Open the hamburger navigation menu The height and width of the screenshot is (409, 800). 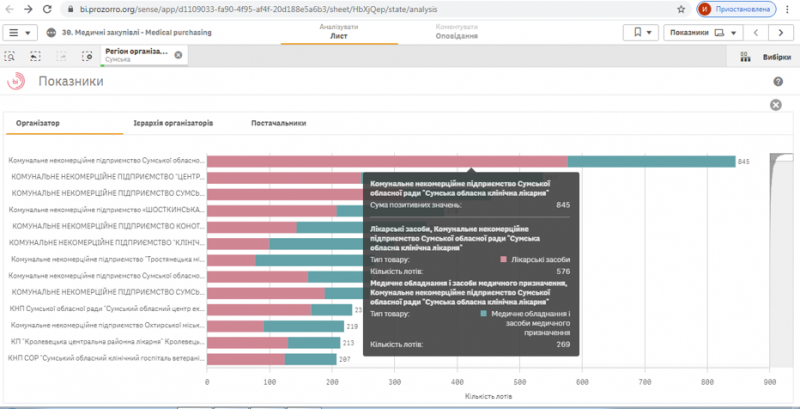20,33
